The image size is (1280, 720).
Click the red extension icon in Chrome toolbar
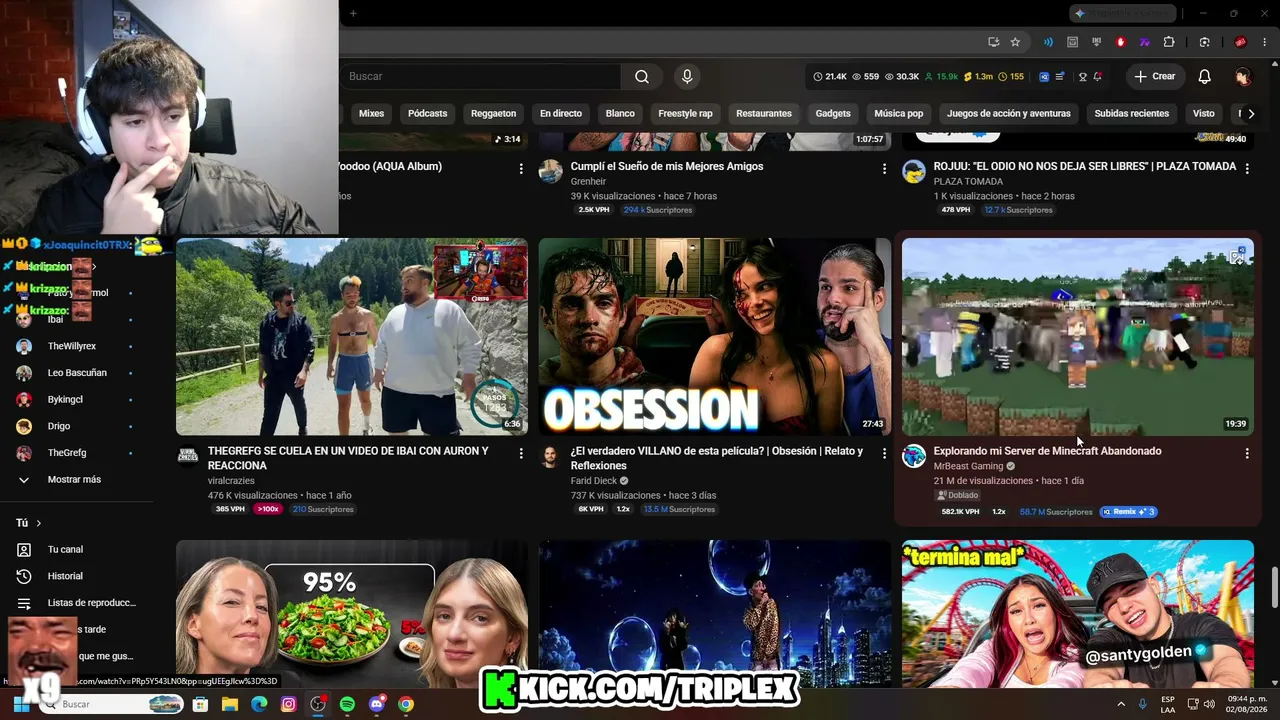(1120, 42)
